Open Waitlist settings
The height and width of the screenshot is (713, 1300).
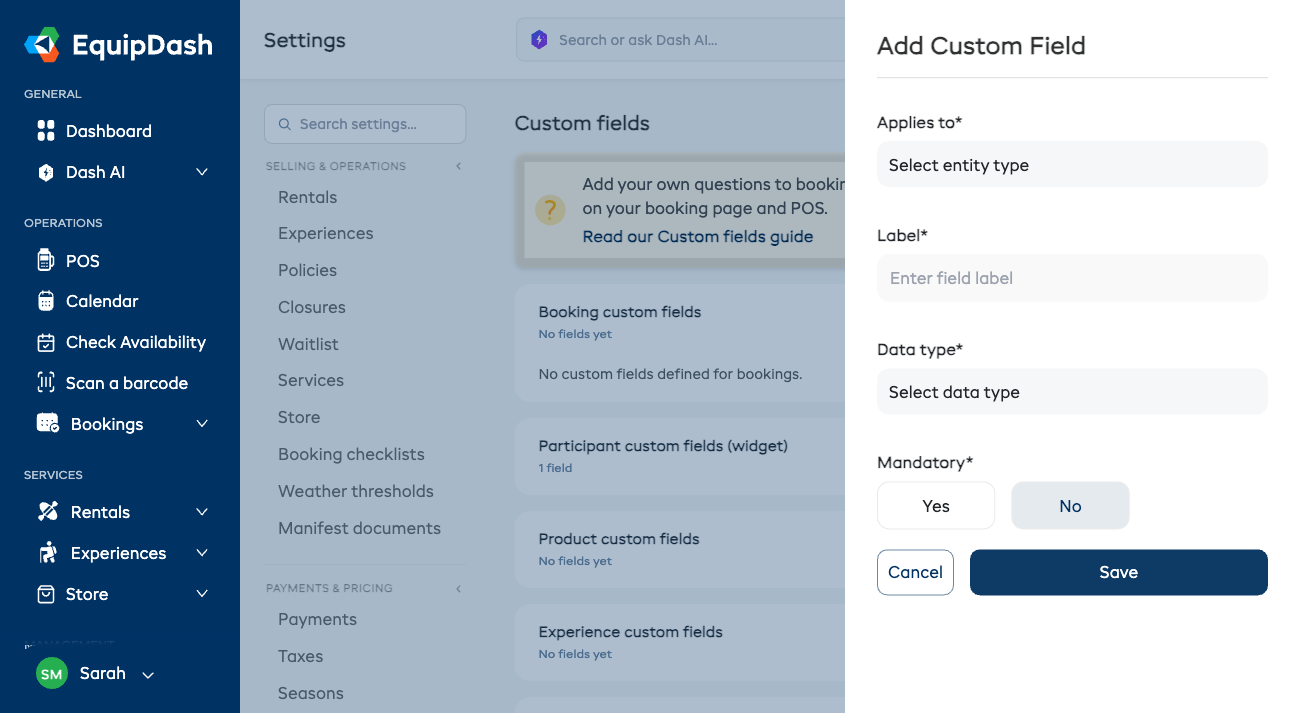click(x=309, y=344)
